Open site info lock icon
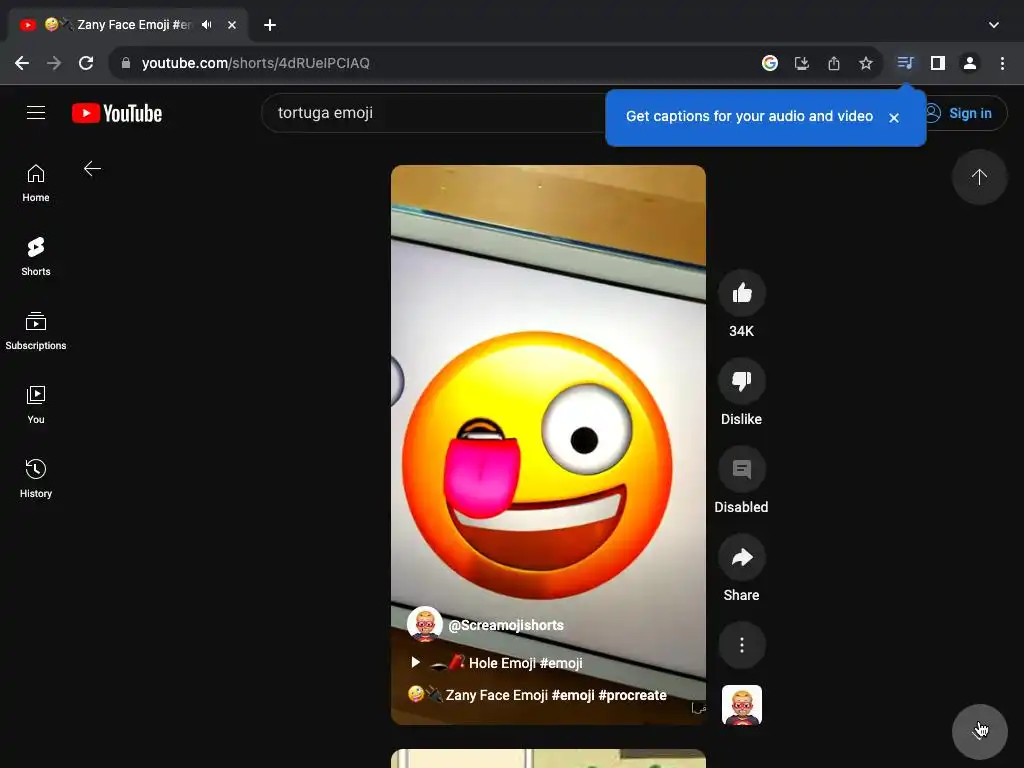This screenshot has width=1024, height=768. pyautogui.click(x=126, y=63)
